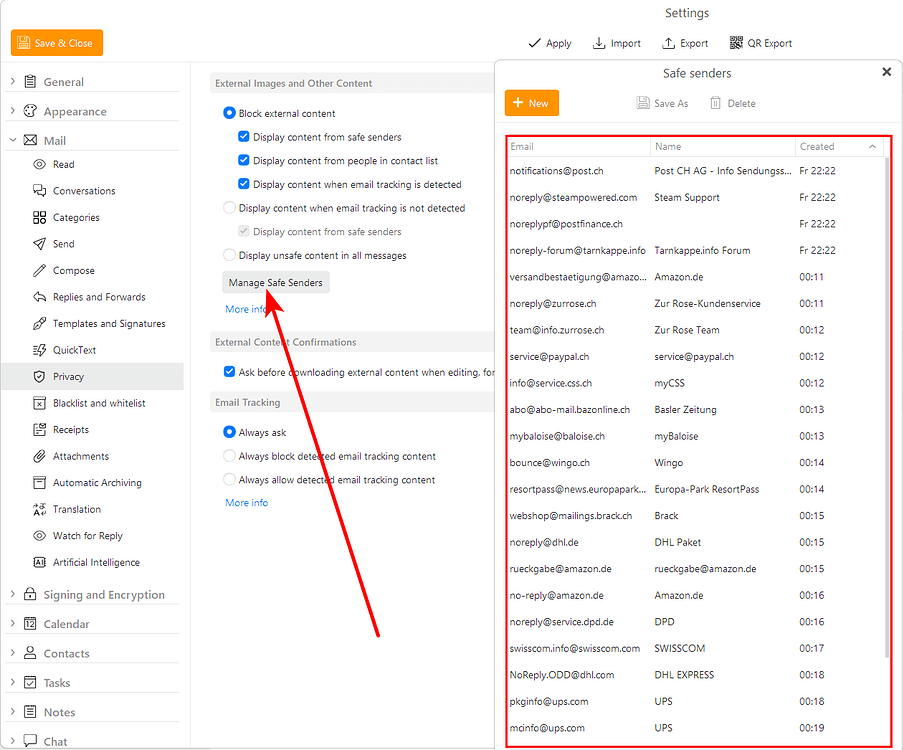Select Display unsafe content in all messages
Viewport: 903px width, 750px height.
click(x=229, y=255)
